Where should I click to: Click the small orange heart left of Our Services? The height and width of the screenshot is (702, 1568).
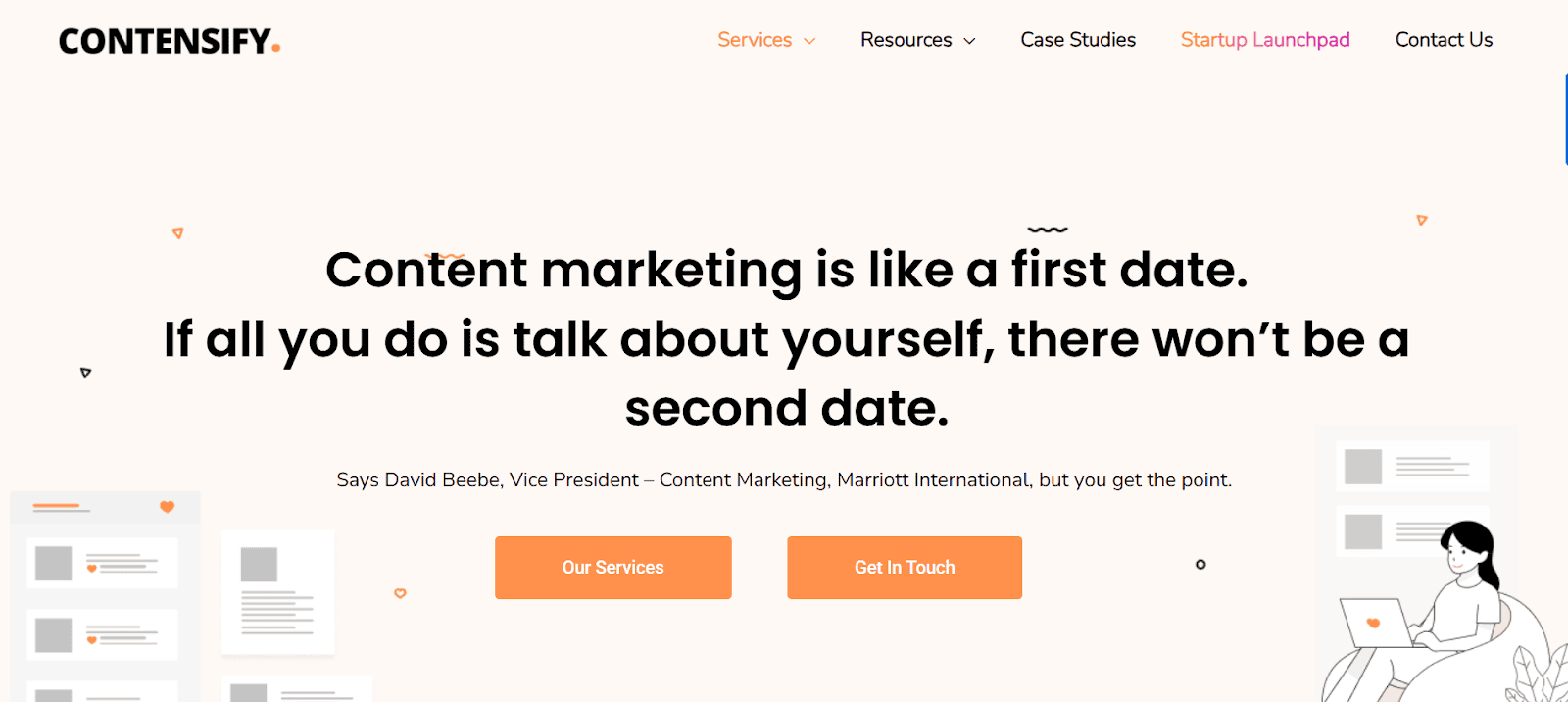(x=400, y=593)
